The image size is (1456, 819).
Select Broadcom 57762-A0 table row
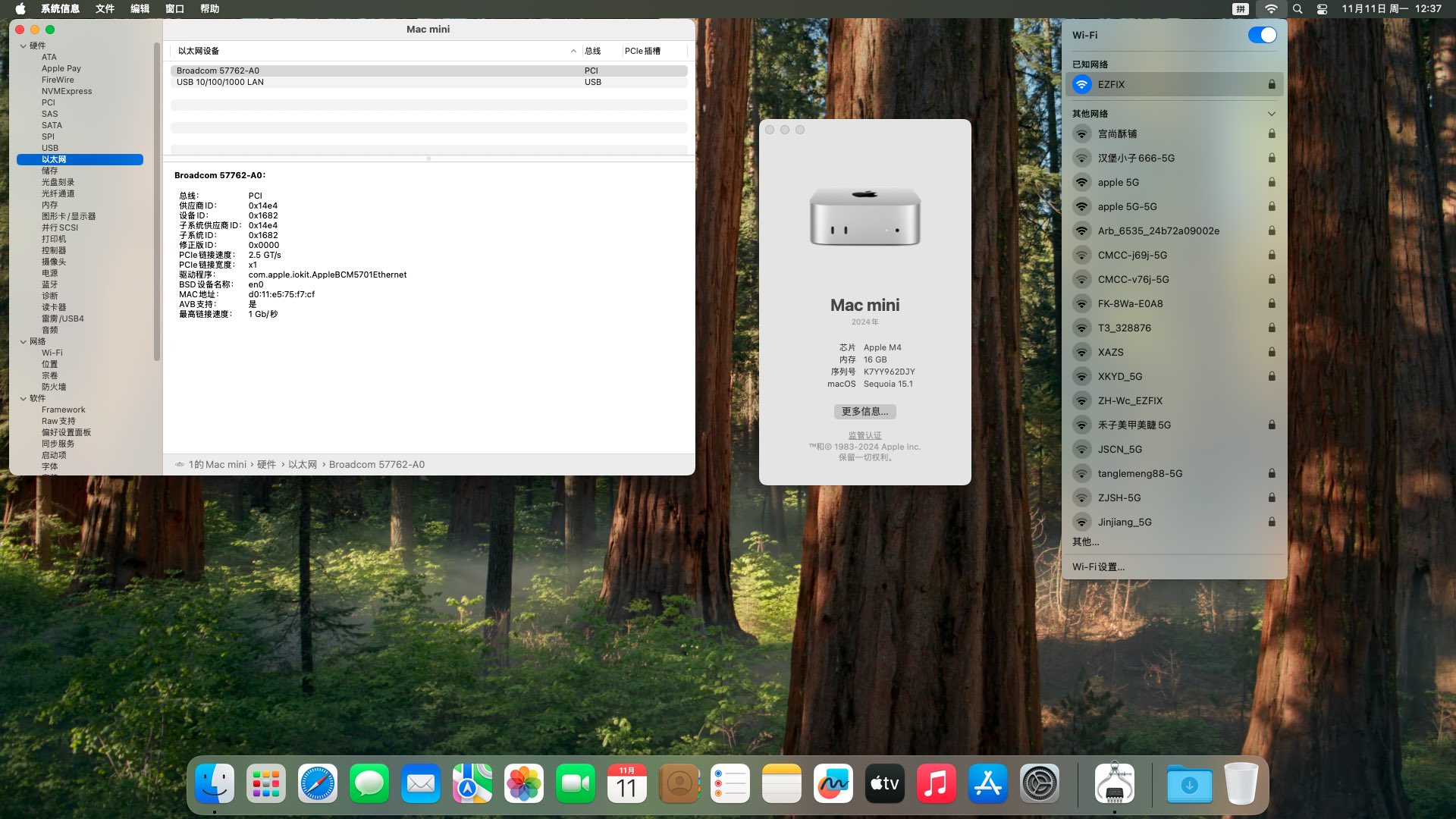click(428, 71)
